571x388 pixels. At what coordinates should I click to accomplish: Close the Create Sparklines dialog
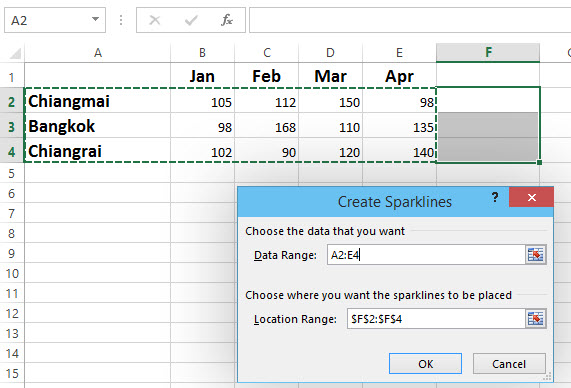pos(531,197)
